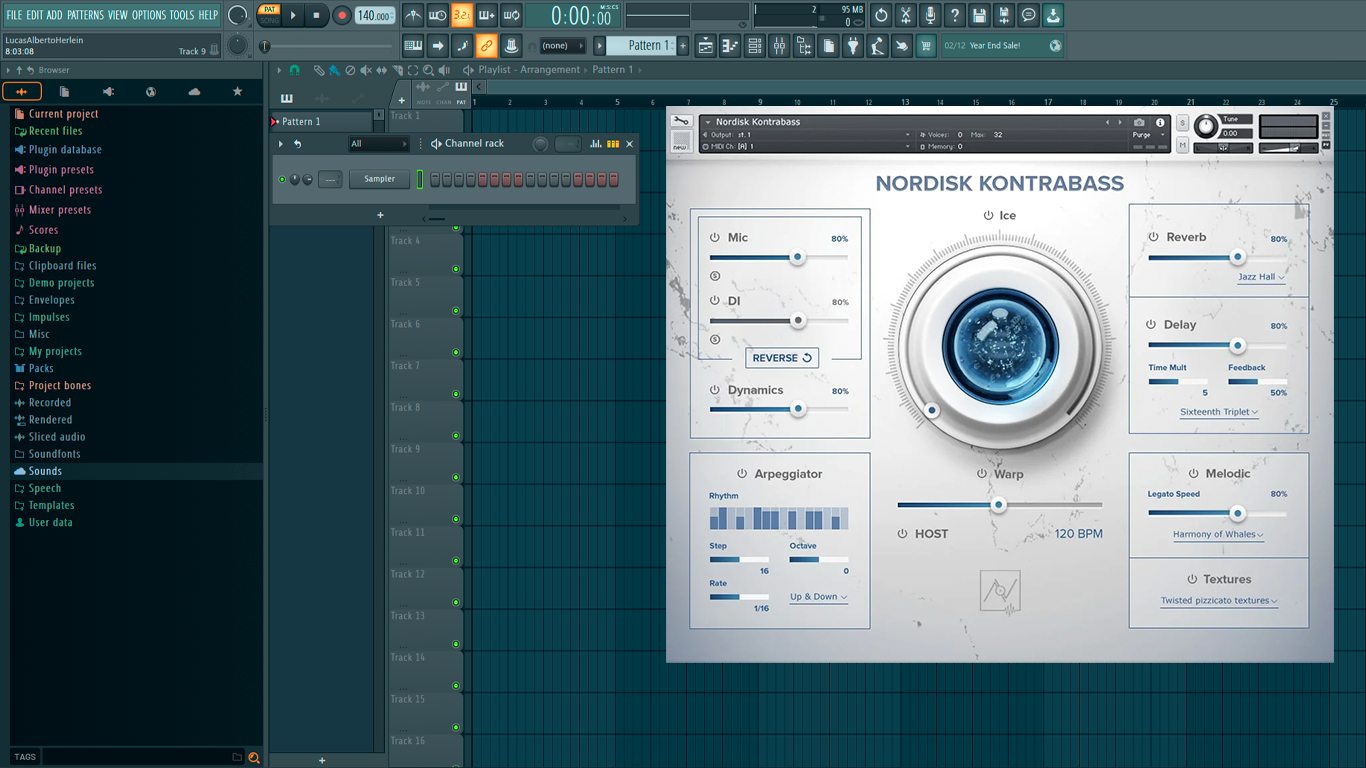
Task: Toggle the Delay power switch
Action: (1152, 325)
